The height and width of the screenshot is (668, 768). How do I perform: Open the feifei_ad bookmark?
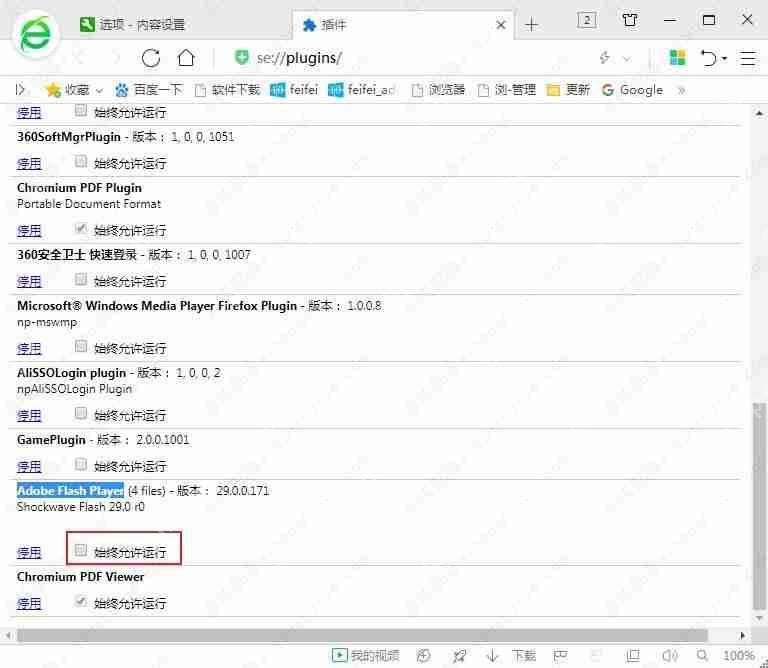click(361, 90)
